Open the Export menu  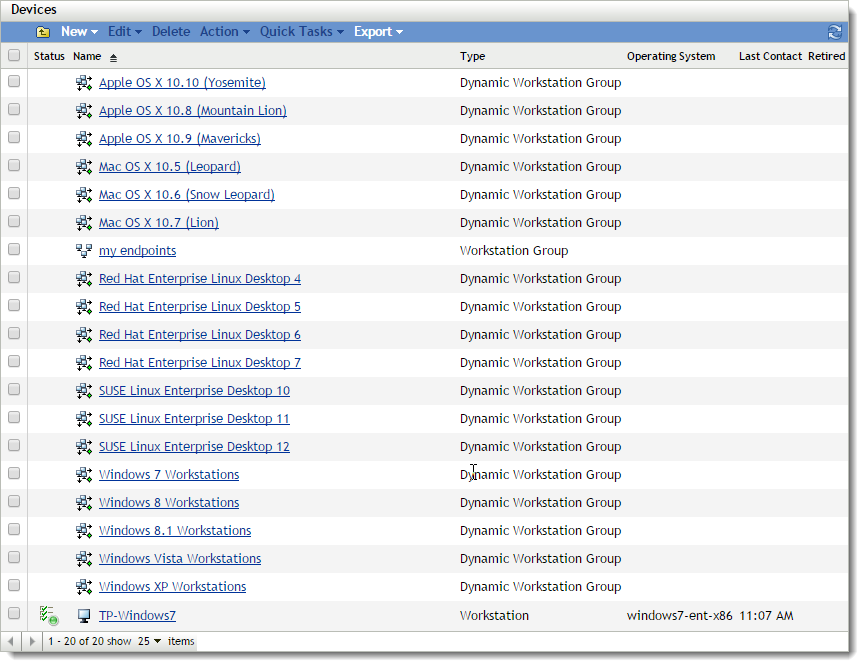(x=378, y=31)
